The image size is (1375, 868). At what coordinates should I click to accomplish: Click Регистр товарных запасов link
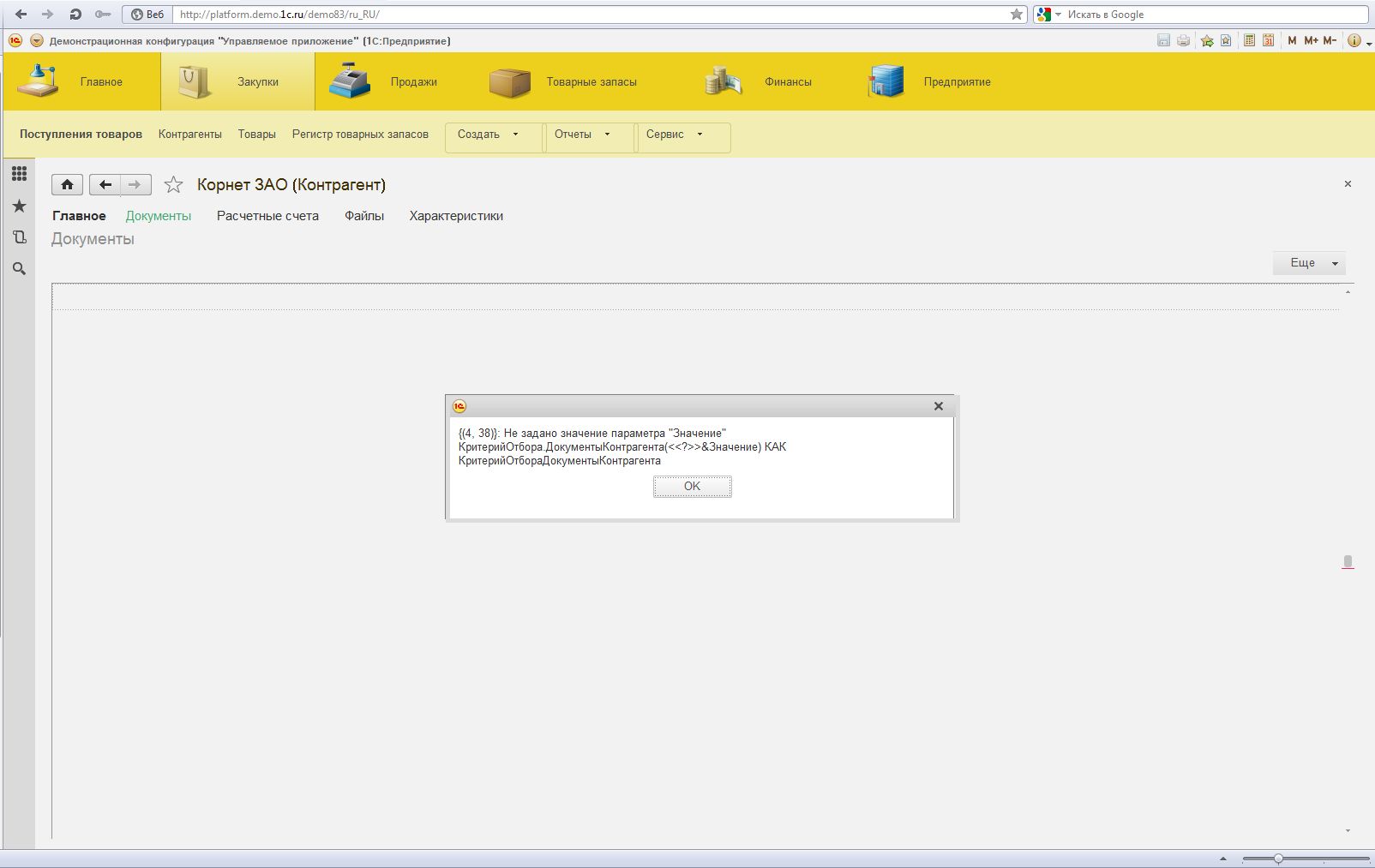click(360, 134)
